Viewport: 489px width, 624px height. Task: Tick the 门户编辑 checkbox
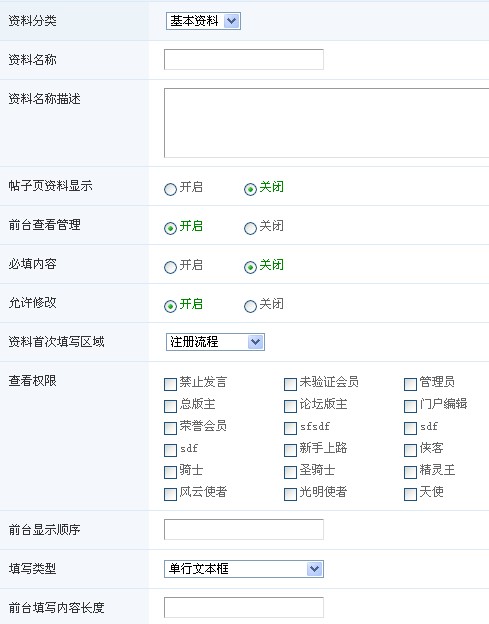pos(410,406)
